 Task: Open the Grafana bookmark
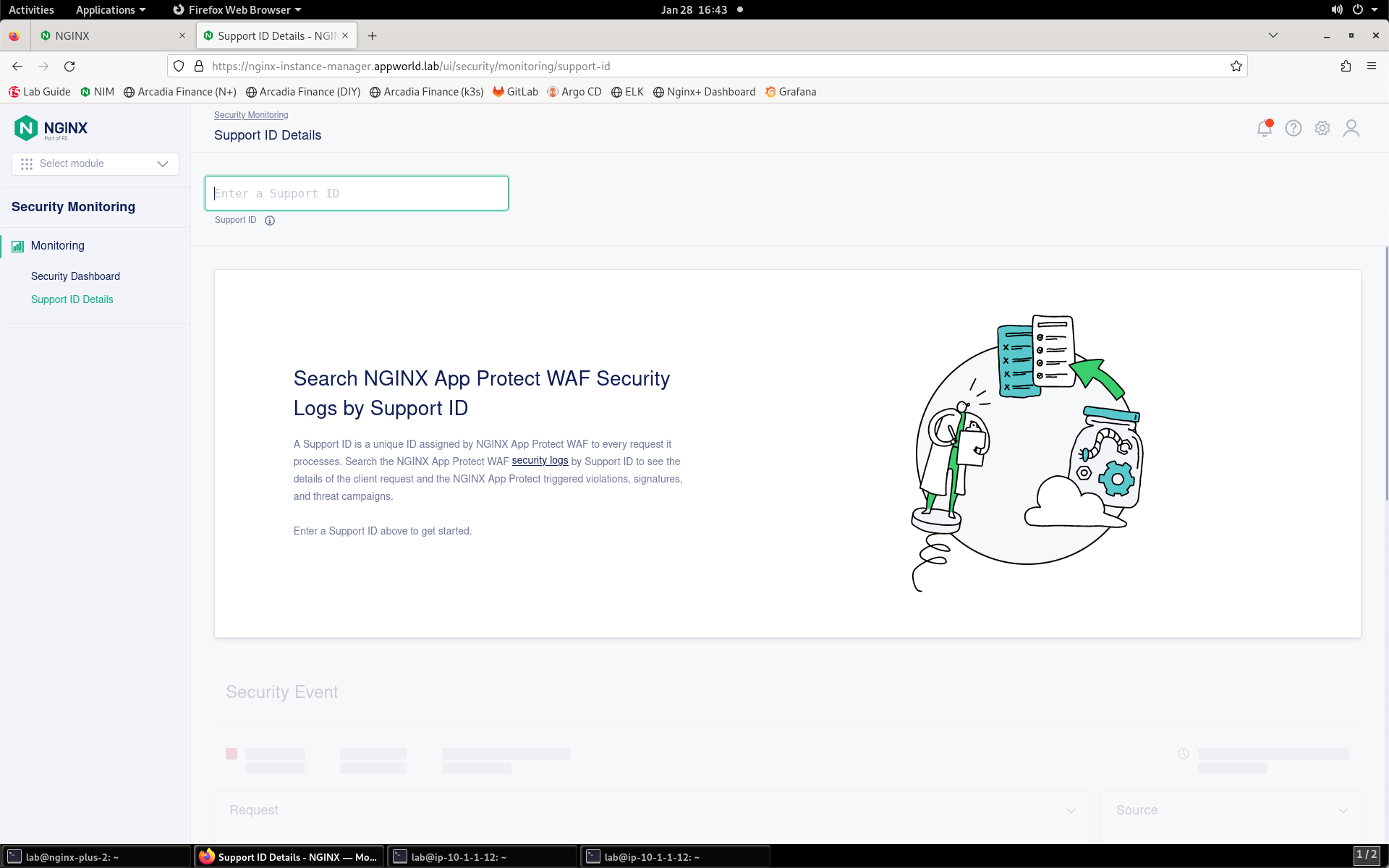point(791,92)
